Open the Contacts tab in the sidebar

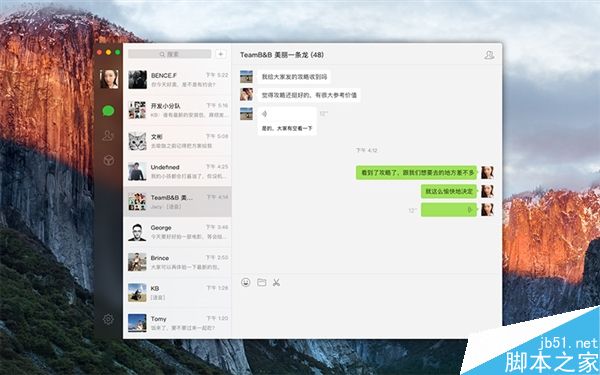pyautogui.click(x=108, y=135)
